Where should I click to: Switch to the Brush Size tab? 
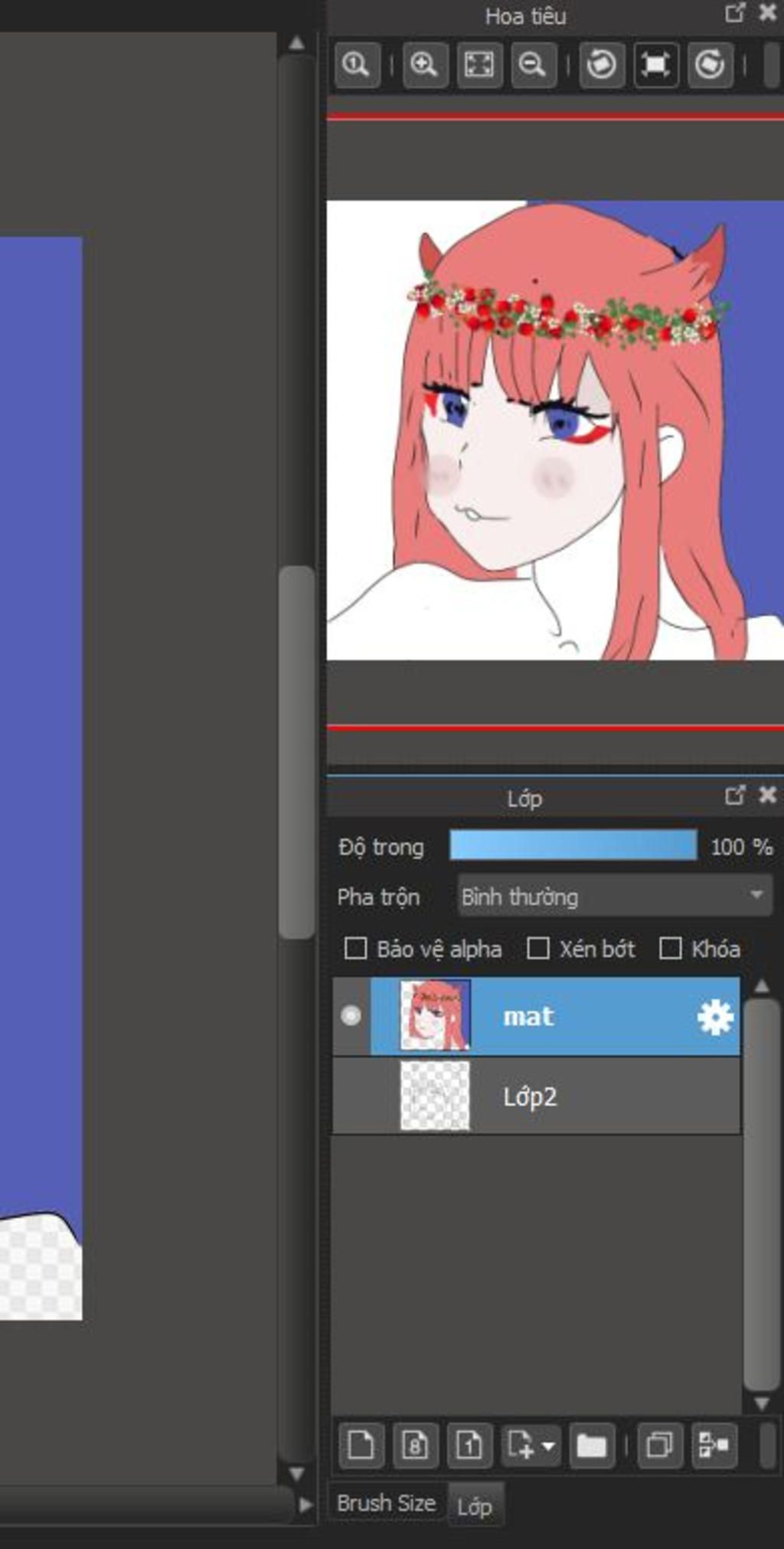(x=386, y=1503)
